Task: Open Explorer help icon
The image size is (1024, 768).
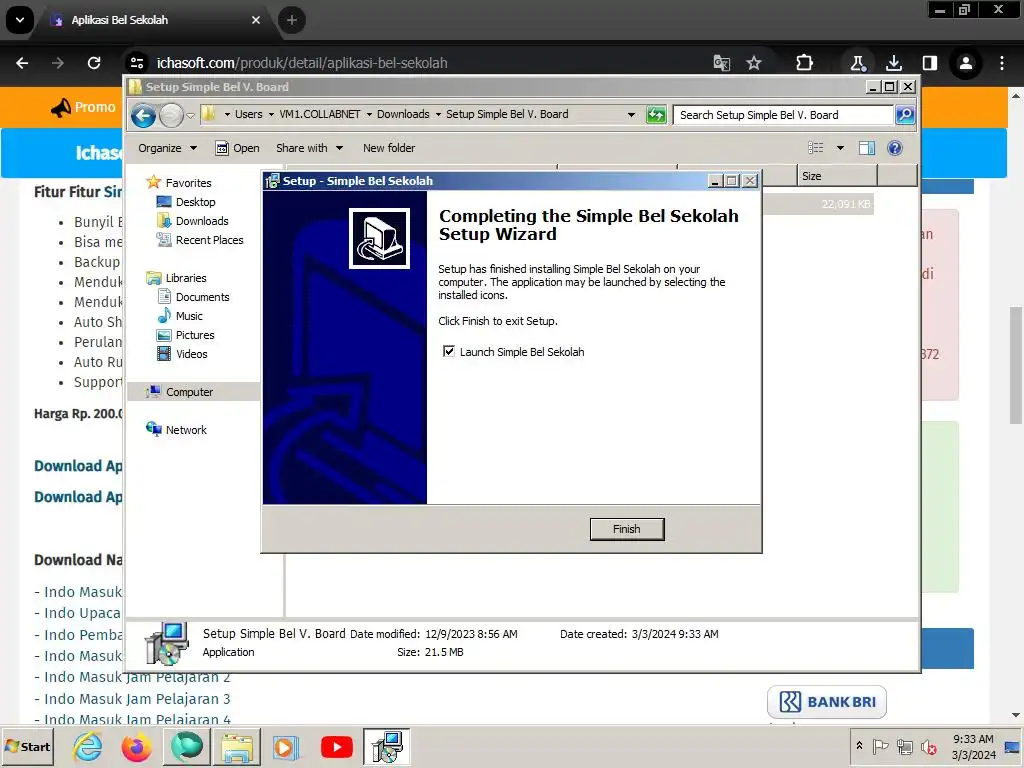Action: (895, 148)
